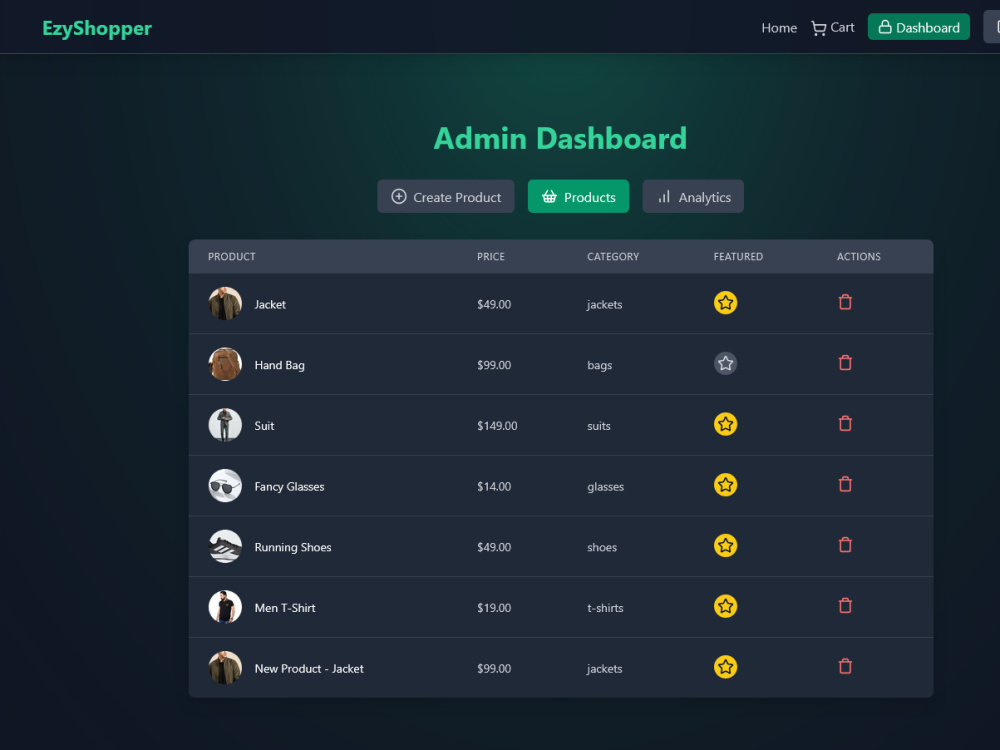Click the t-shirts category cell
The width and height of the screenshot is (1000, 750).
click(x=605, y=608)
